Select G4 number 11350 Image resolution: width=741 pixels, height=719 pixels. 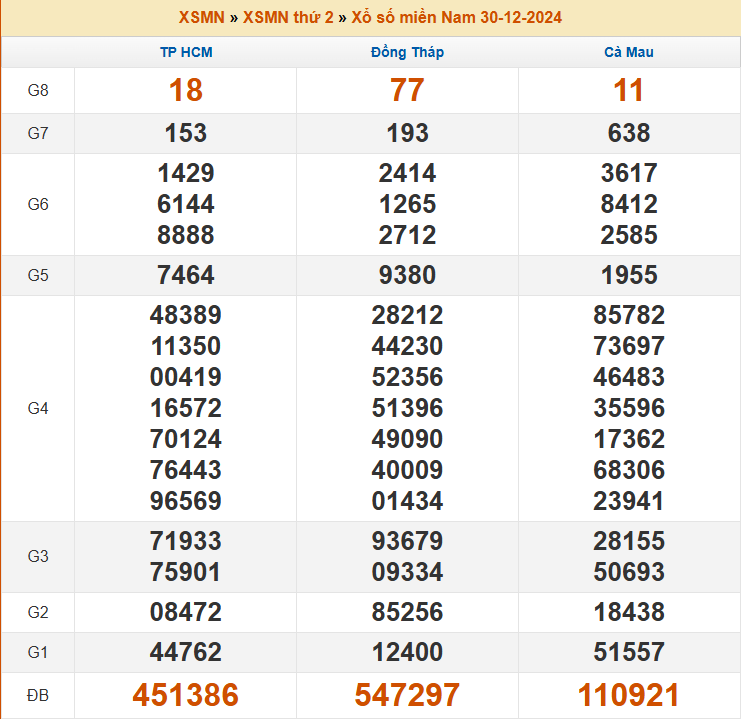pyautogui.click(x=186, y=346)
